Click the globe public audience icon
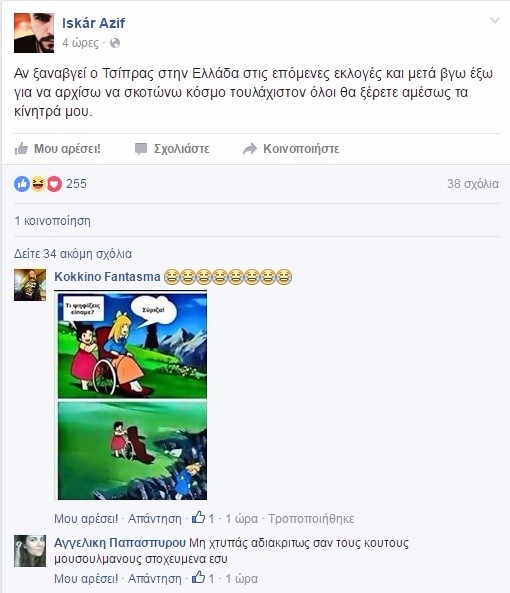 (x=115, y=43)
